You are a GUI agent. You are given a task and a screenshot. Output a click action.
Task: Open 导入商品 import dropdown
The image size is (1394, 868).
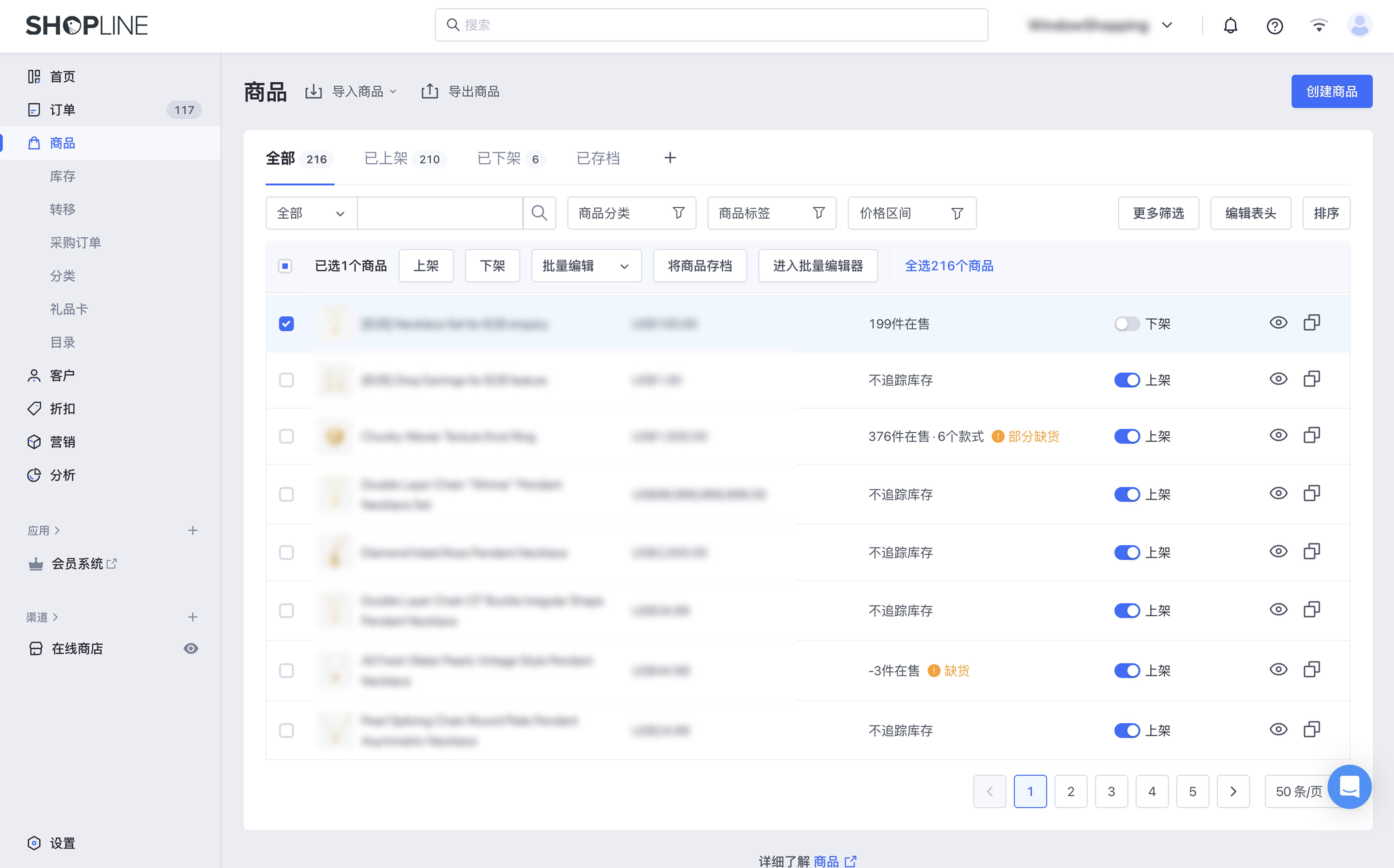[351, 91]
